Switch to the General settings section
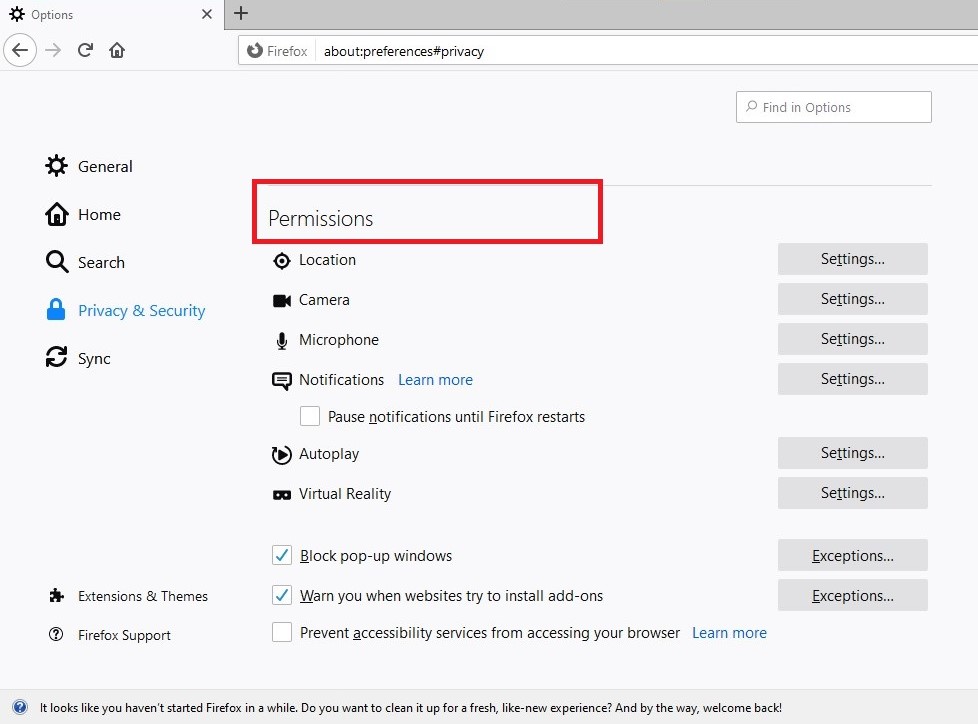The image size is (978, 724). (x=105, y=166)
